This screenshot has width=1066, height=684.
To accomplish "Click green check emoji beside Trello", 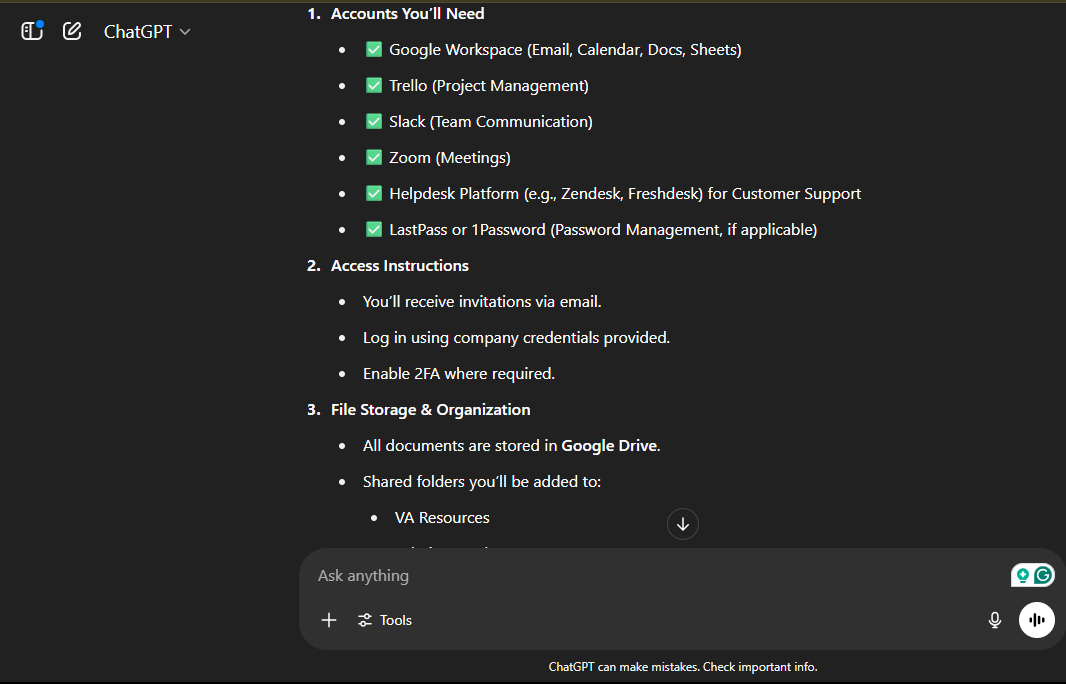I will click(374, 85).
